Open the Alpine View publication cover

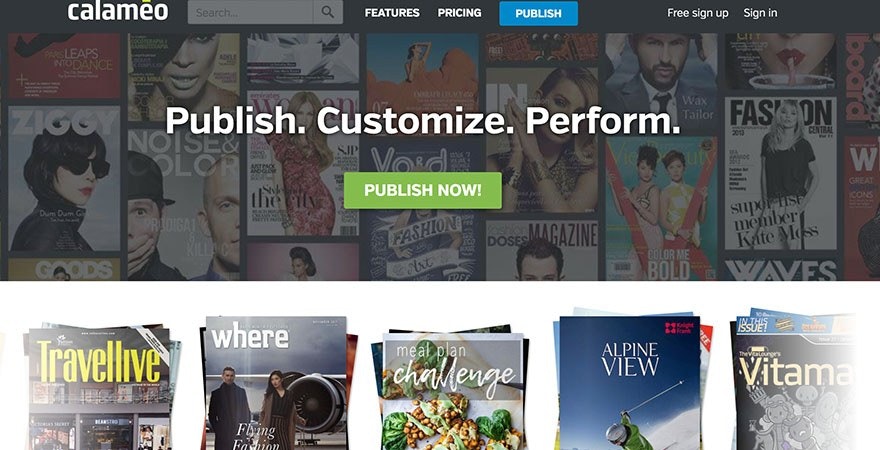[x=630, y=383]
